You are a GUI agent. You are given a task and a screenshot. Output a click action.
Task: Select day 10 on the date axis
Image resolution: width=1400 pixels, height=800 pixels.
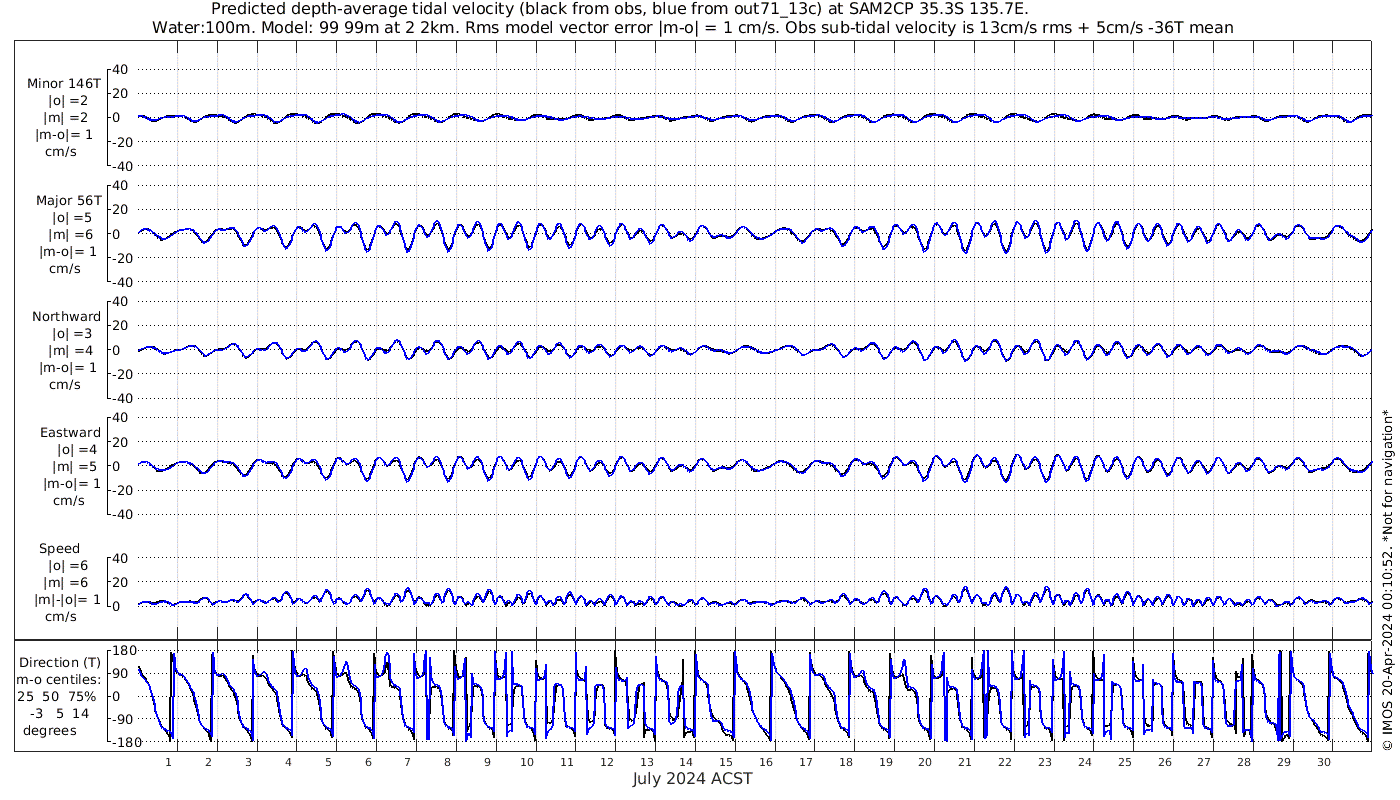coord(527,762)
